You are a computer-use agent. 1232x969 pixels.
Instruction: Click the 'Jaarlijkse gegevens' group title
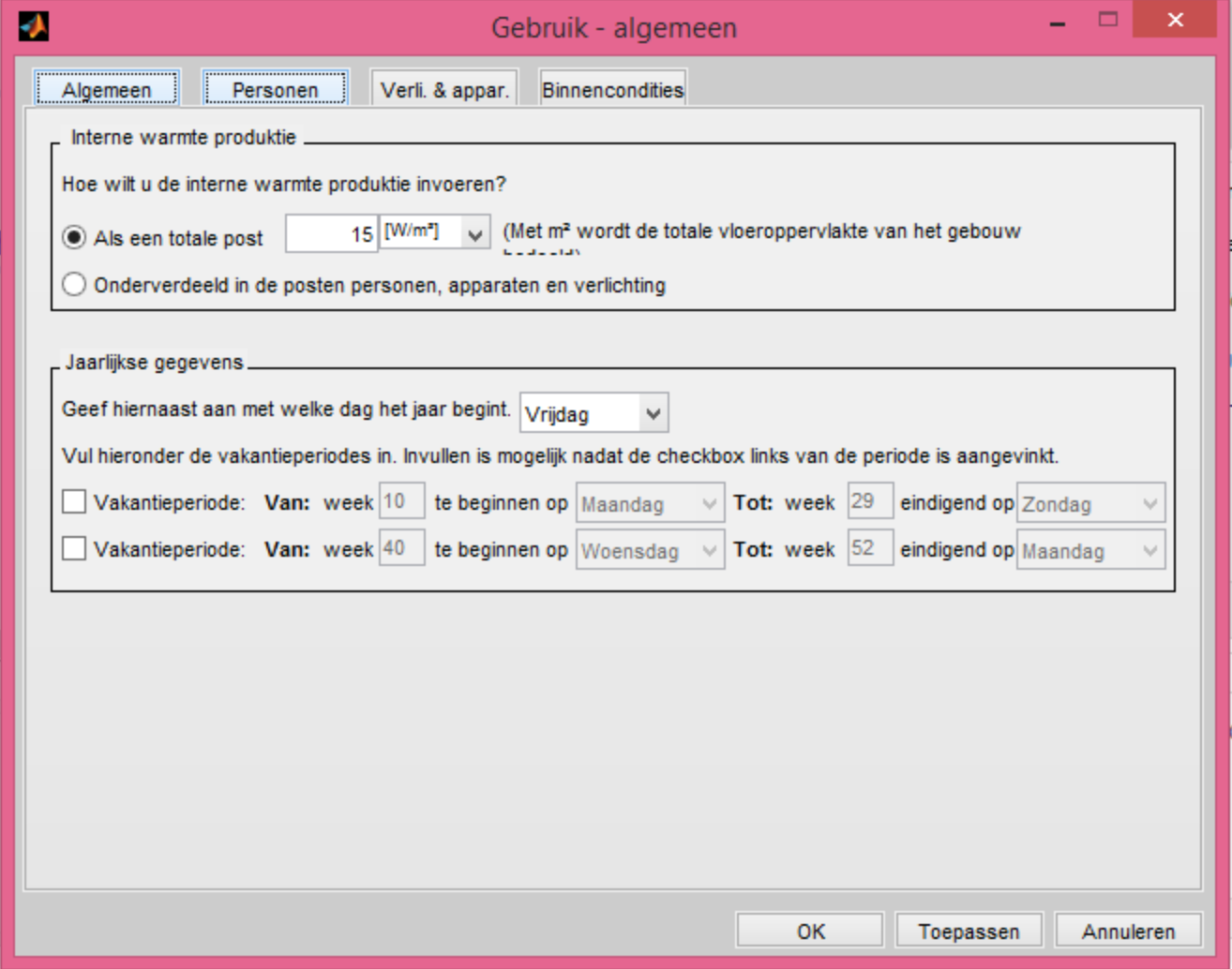point(155,363)
